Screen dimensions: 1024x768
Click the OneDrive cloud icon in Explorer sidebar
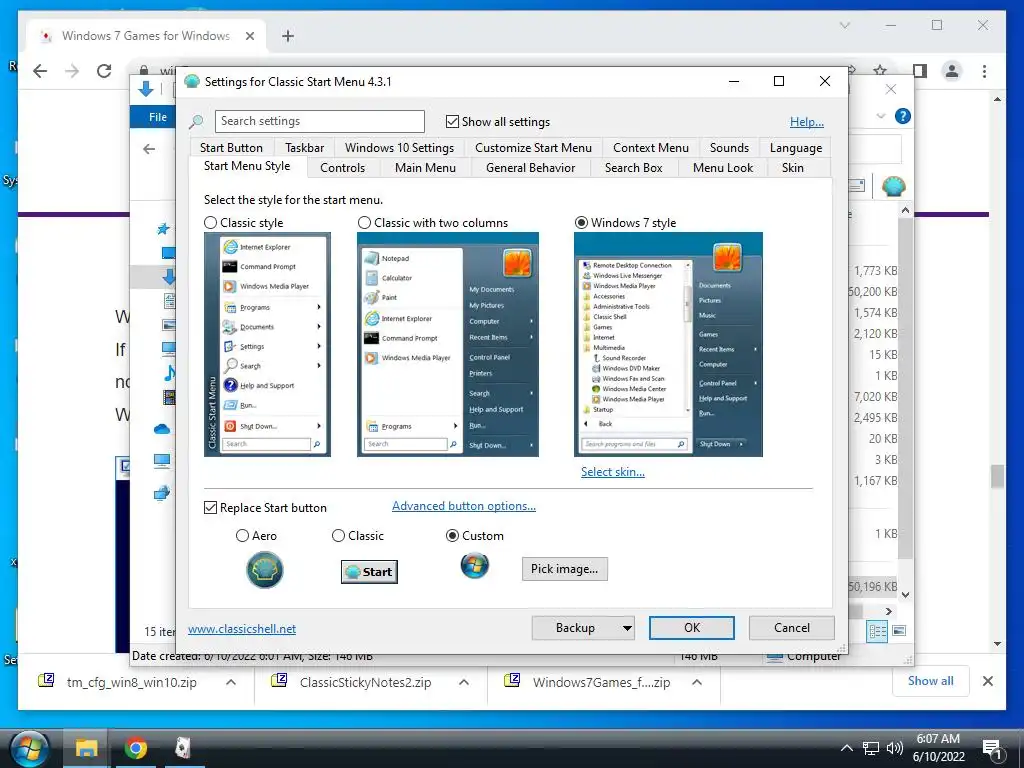(x=162, y=429)
